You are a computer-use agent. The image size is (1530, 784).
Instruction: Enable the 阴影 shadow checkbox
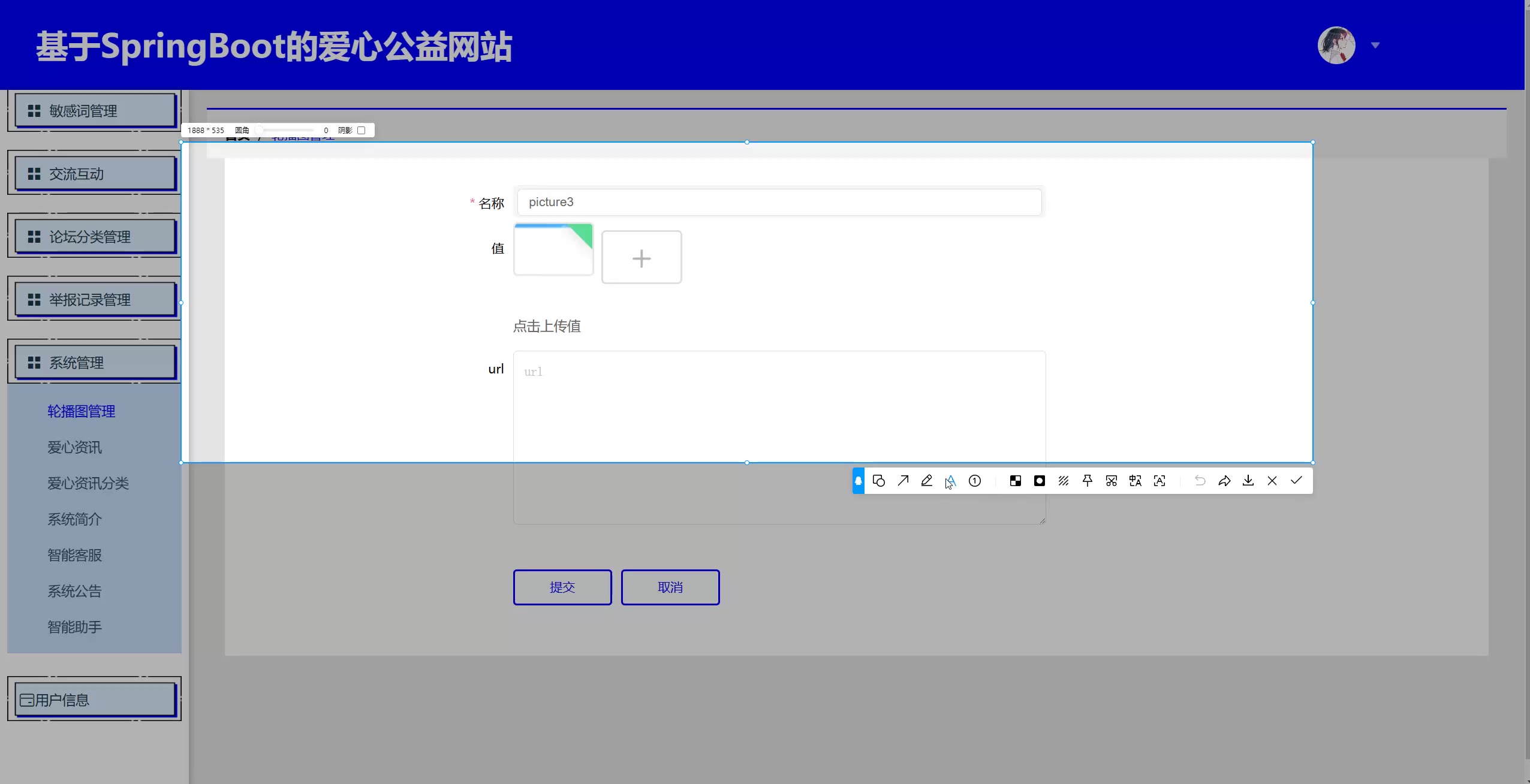coord(361,130)
